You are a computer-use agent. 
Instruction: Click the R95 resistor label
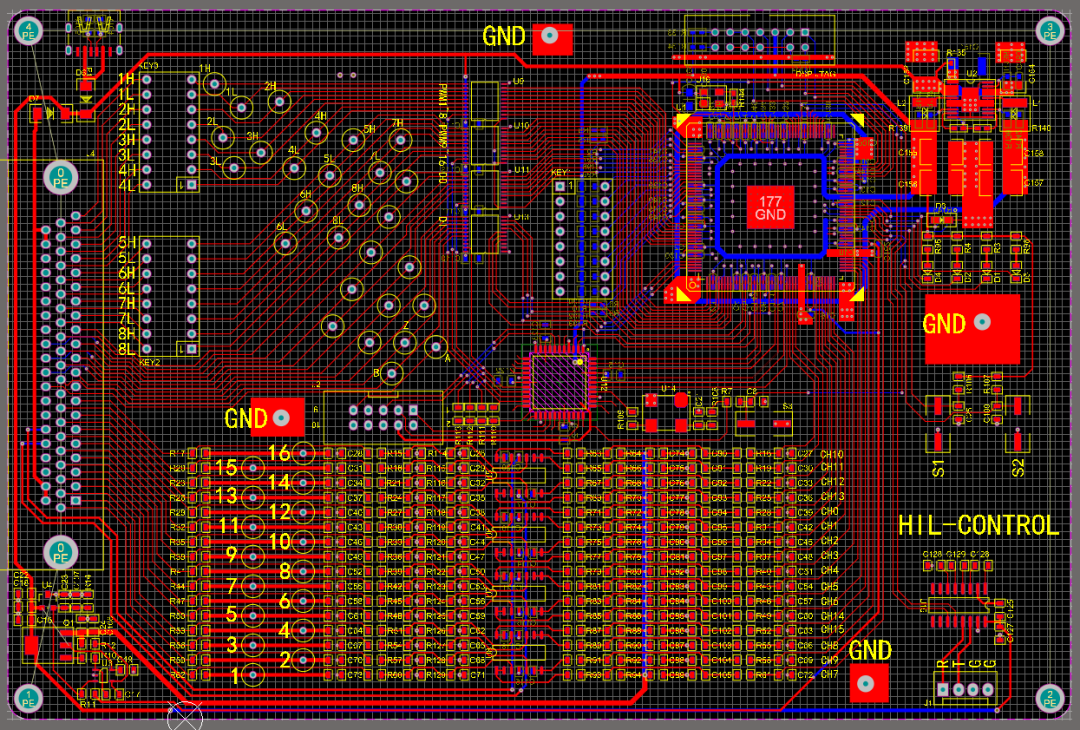coord(937,247)
